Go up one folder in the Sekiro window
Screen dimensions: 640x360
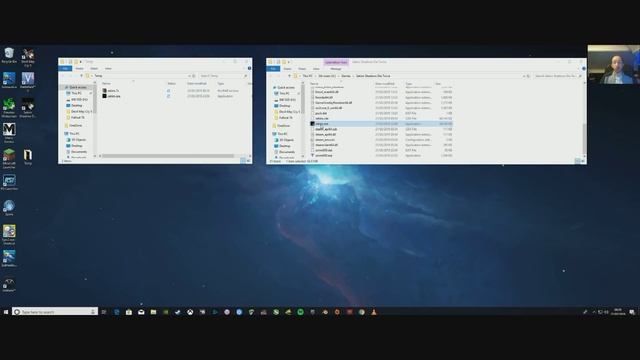tap(289, 76)
